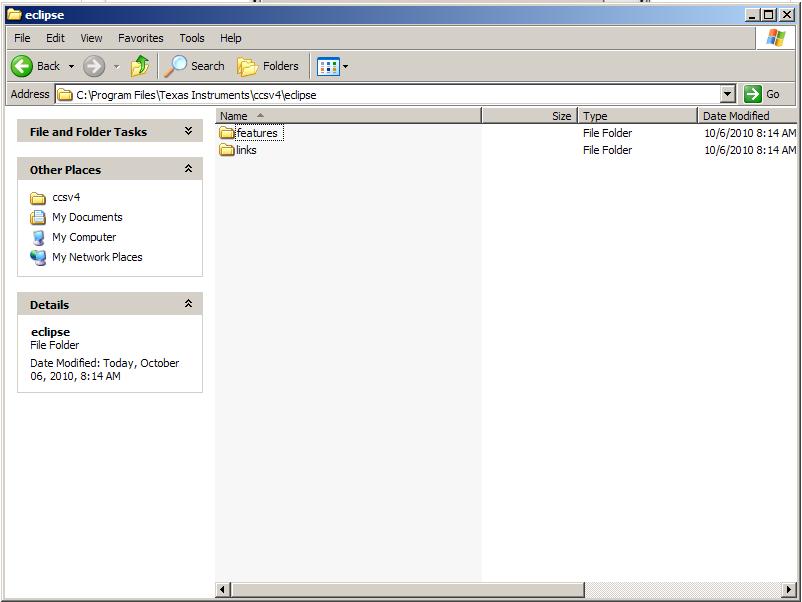Select the links folder icon

pyautogui.click(x=227, y=150)
